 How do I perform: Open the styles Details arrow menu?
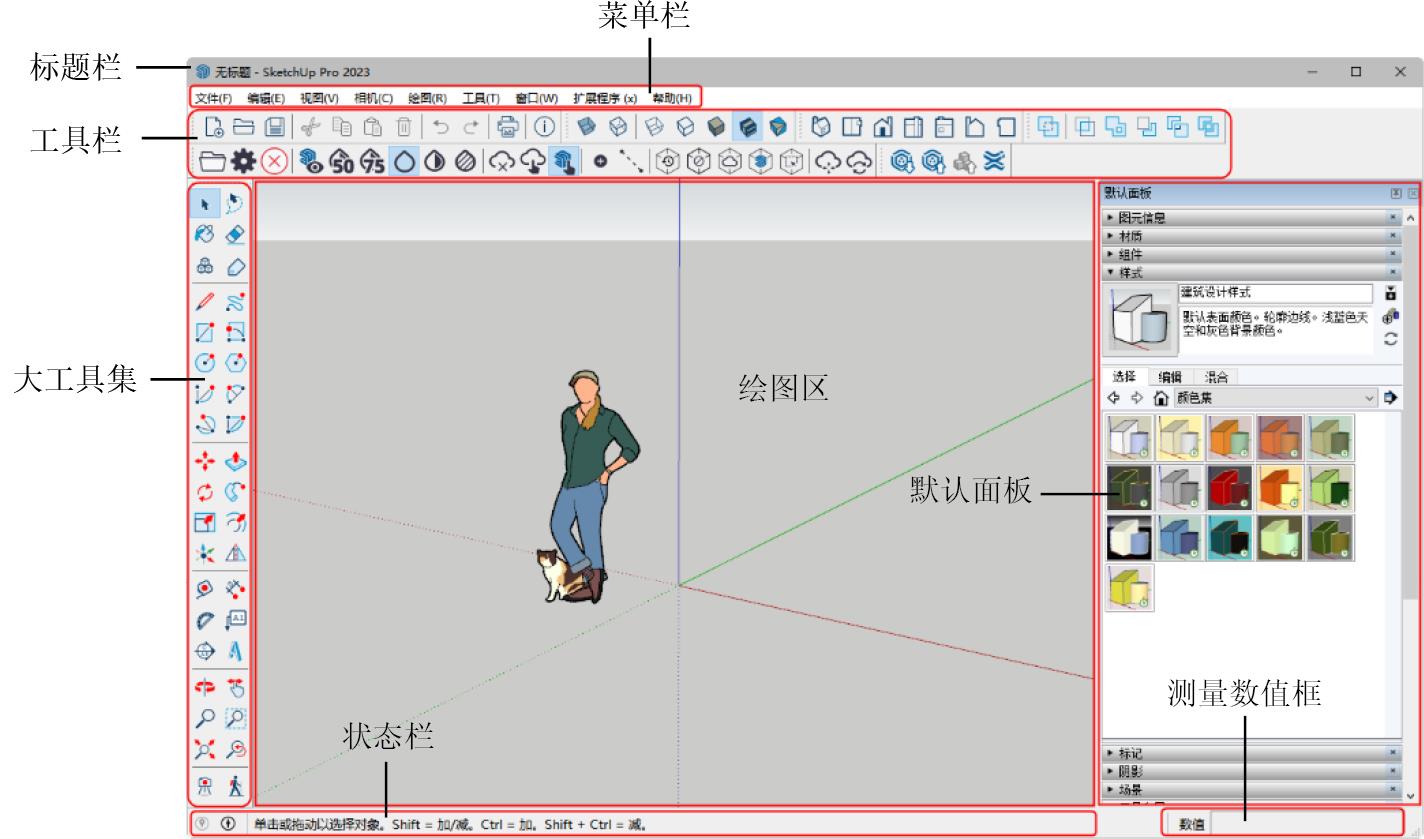coord(1390,397)
